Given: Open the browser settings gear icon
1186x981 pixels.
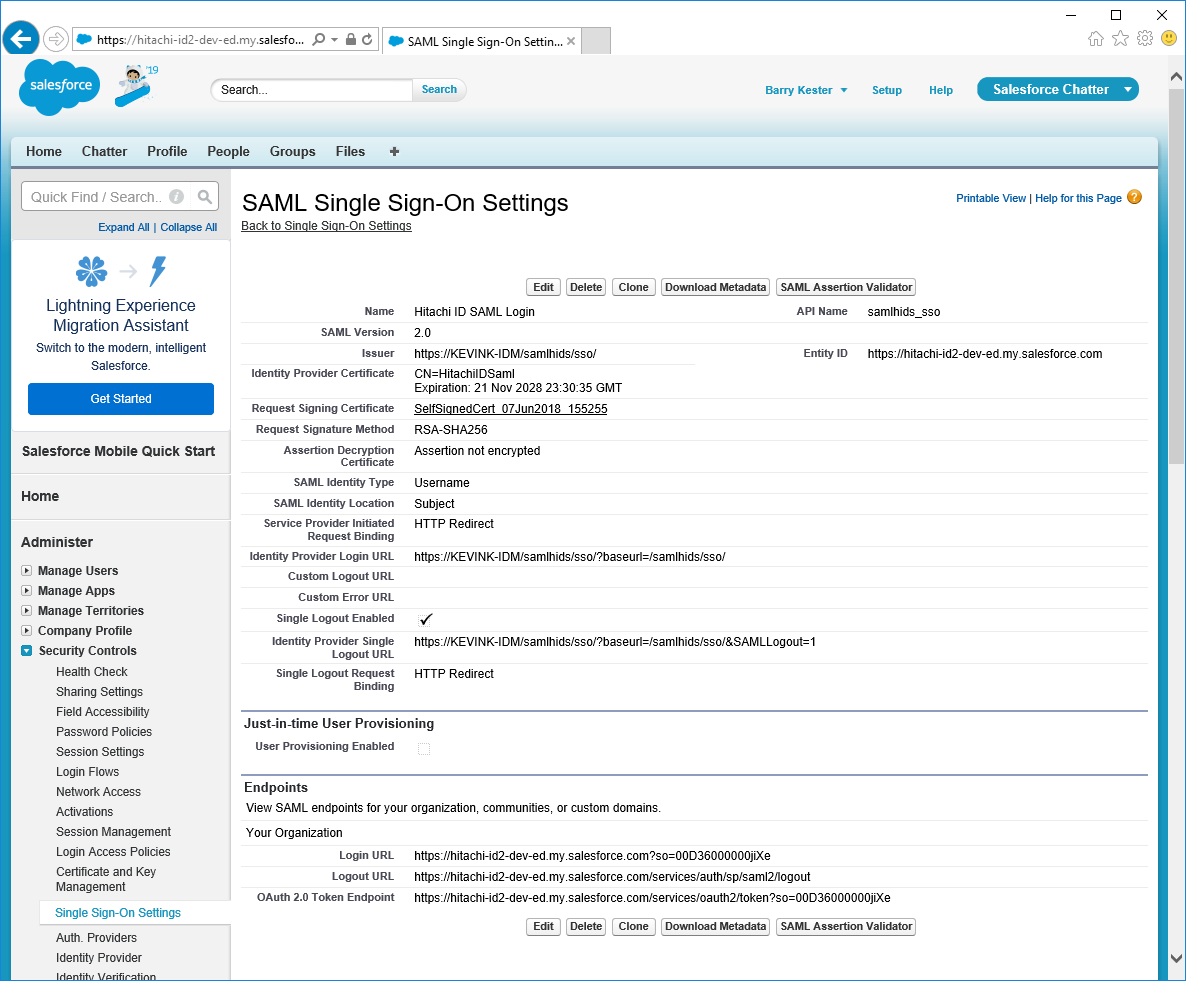Looking at the screenshot, I should (1144, 39).
